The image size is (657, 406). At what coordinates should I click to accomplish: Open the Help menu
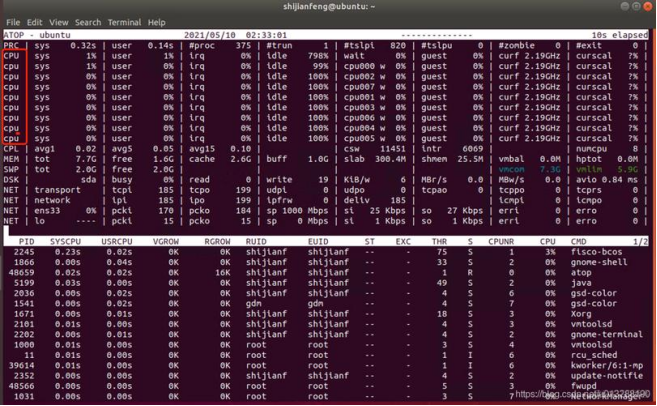156,22
